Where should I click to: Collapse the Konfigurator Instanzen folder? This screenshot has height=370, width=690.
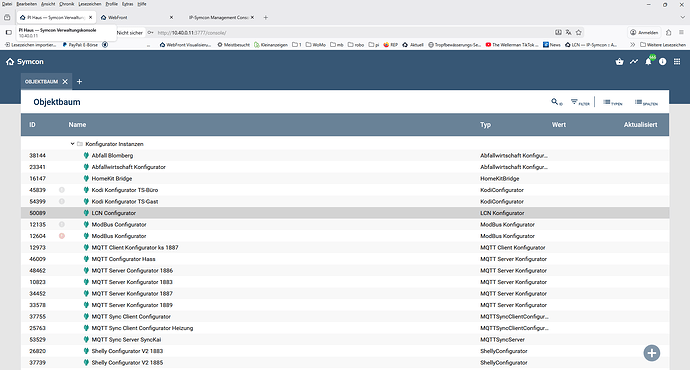pos(73,144)
